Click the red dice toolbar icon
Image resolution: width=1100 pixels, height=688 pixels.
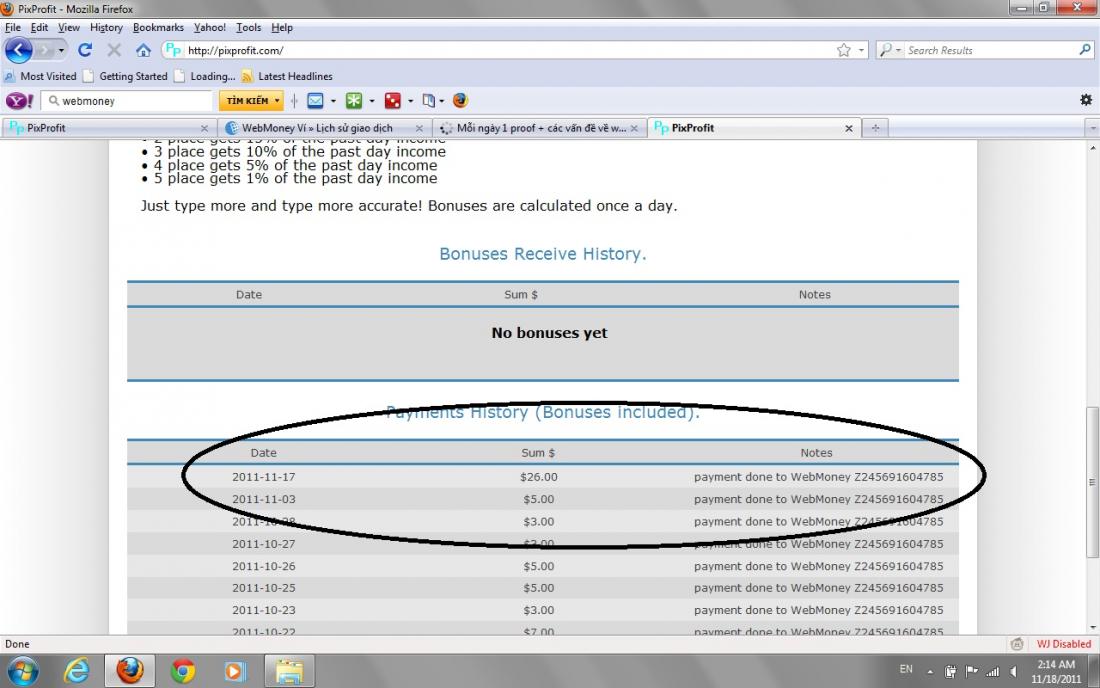click(x=392, y=101)
